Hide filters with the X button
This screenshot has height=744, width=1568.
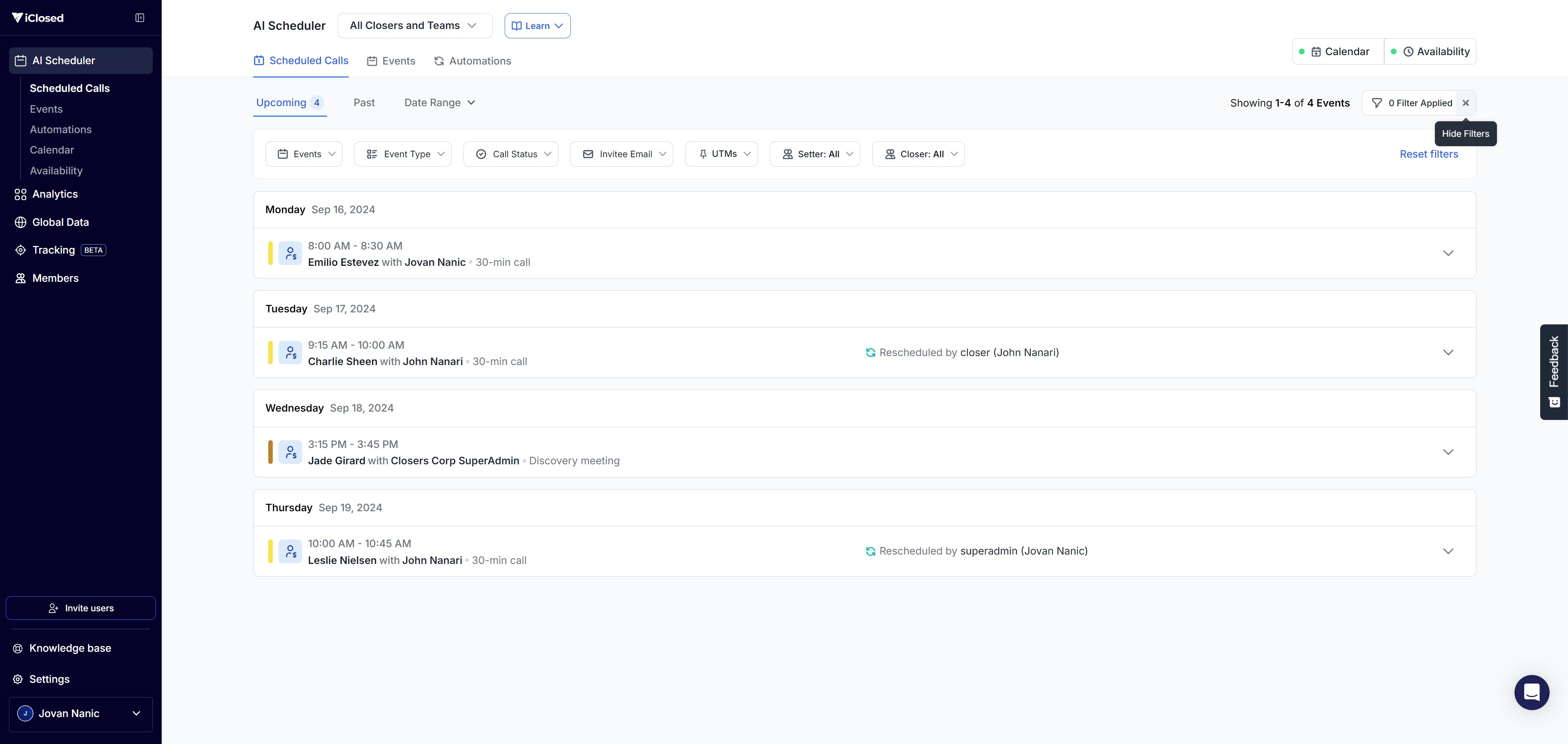pyautogui.click(x=1466, y=103)
